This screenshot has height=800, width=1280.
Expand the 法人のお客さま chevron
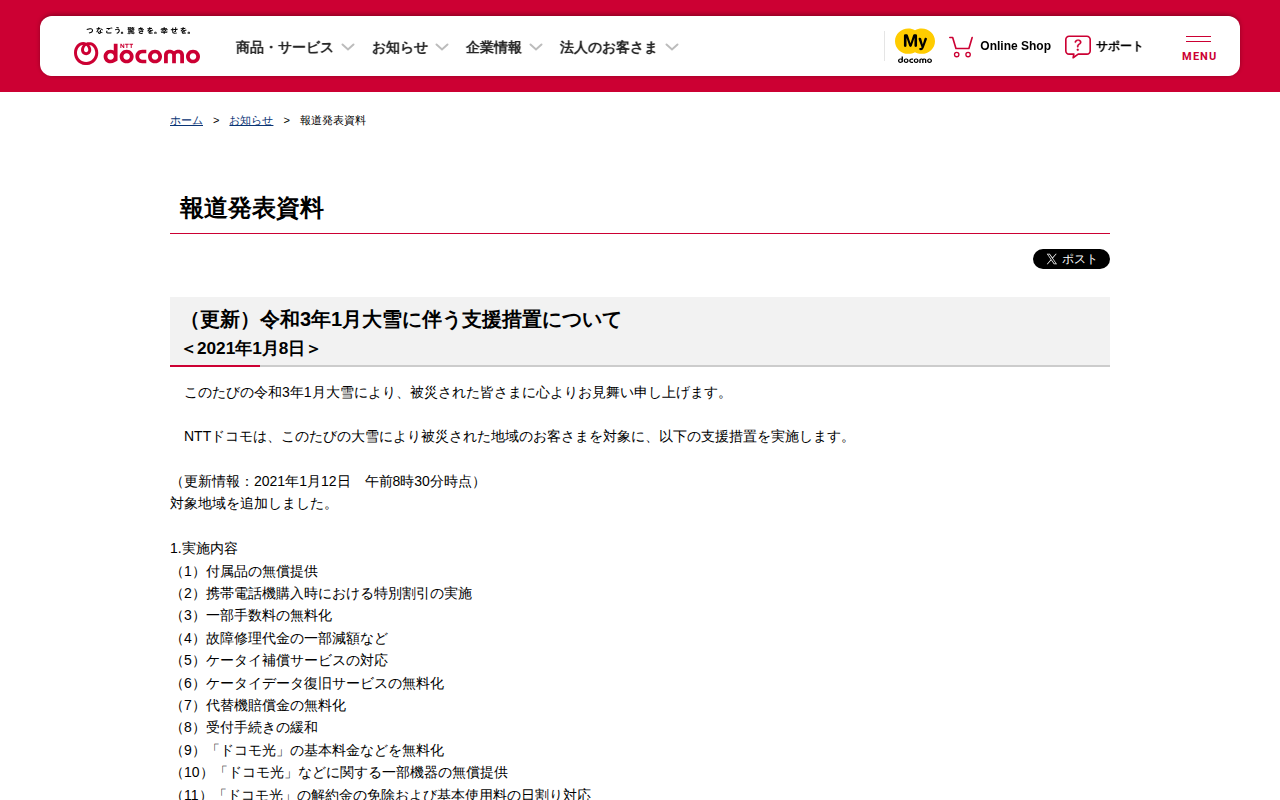pos(672,47)
